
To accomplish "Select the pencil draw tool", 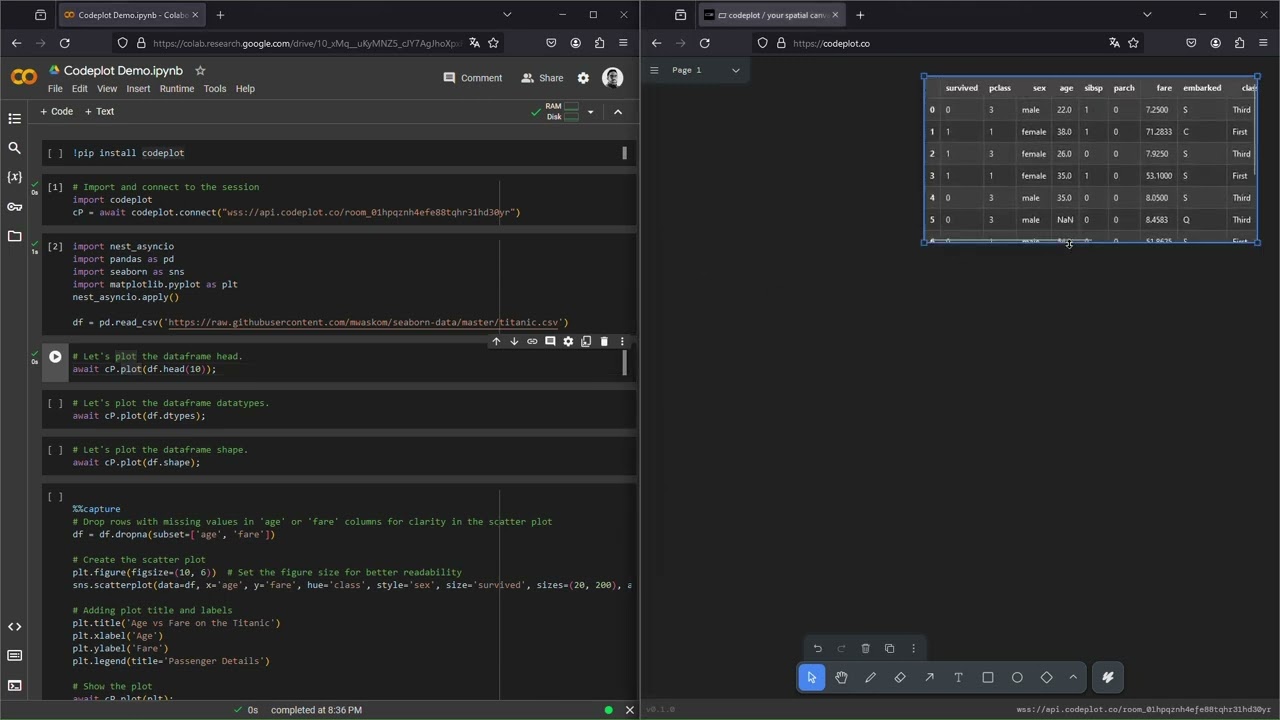I will tap(870, 677).
